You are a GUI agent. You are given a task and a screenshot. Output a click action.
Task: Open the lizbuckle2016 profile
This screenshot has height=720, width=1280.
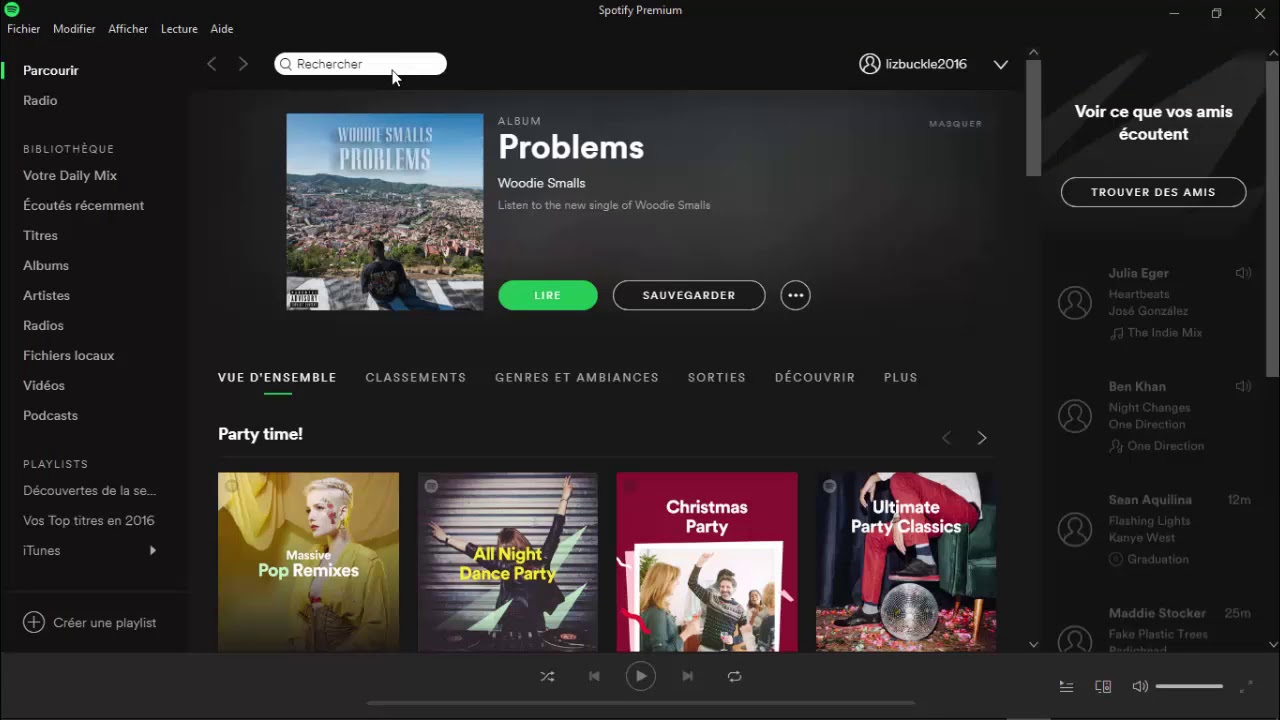(926, 64)
